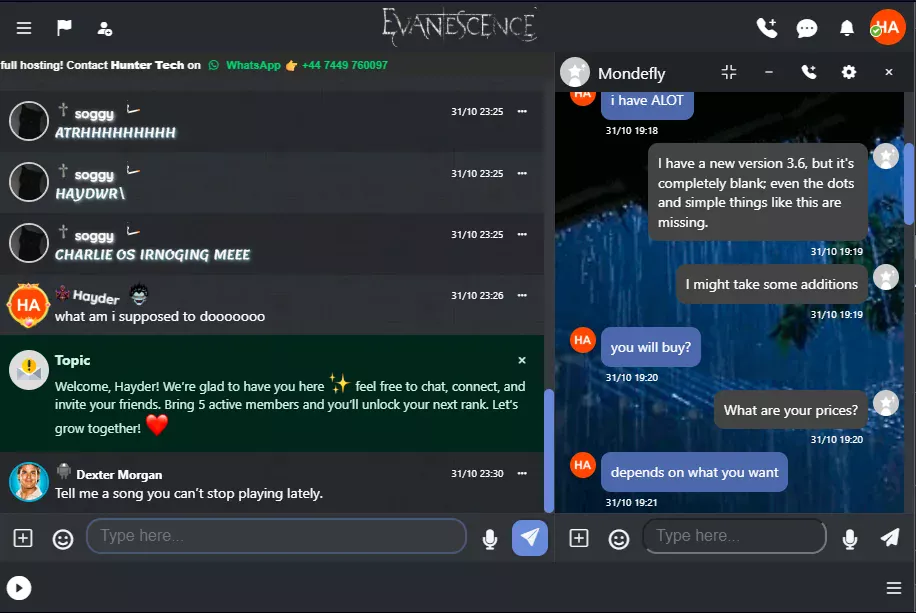Click the play button at bottom left
This screenshot has width=916, height=613.
(19, 588)
